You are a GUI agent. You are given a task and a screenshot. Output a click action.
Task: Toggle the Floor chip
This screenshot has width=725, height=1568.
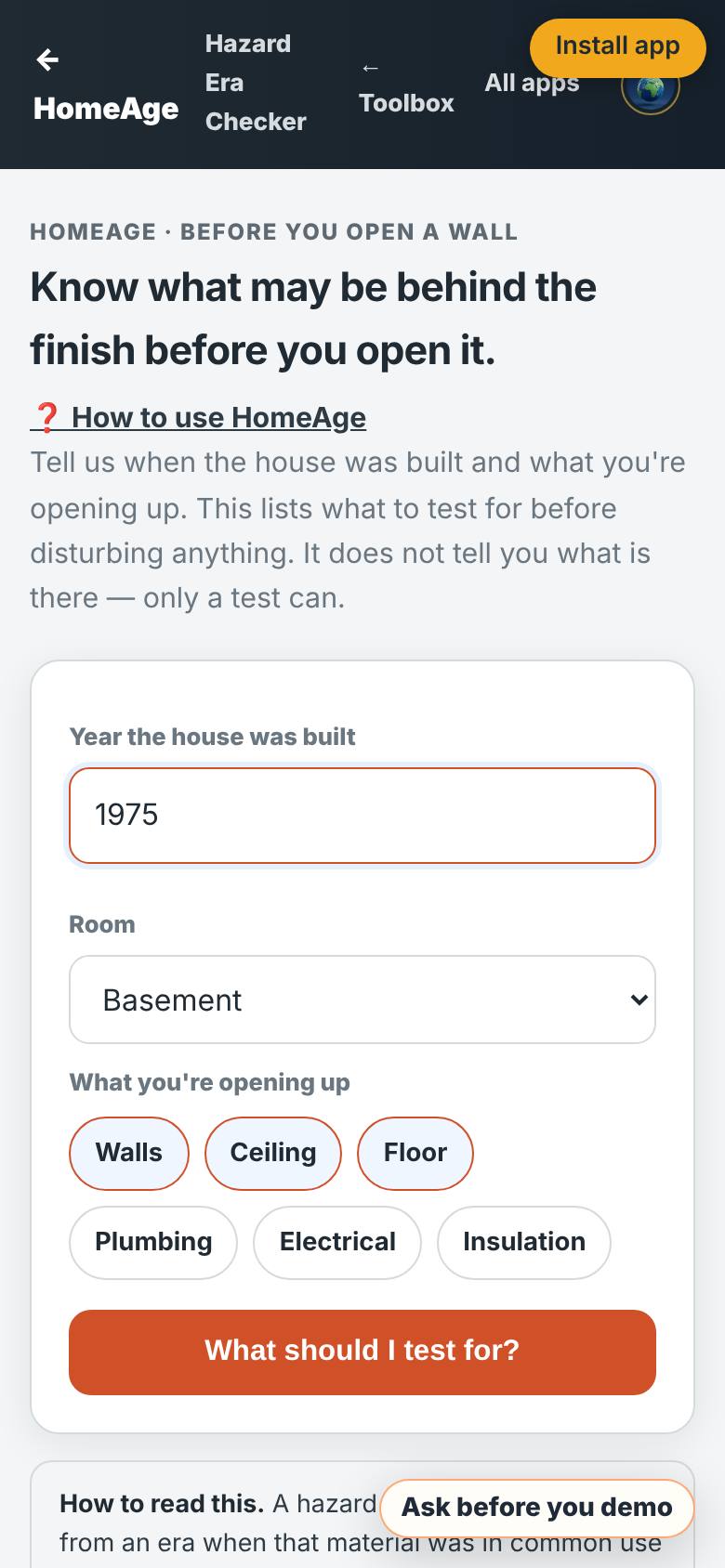[415, 1153]
